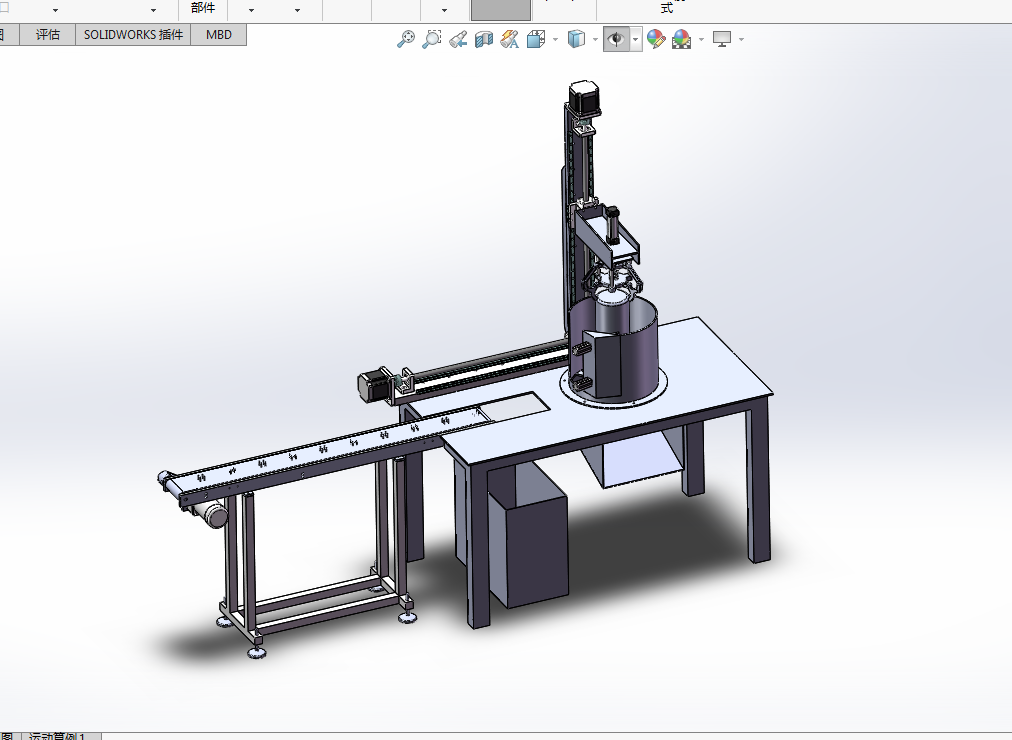Expand the View Orientation dropdown arrow
This screenshot has height=740, width=1012.
coord(555,40)
